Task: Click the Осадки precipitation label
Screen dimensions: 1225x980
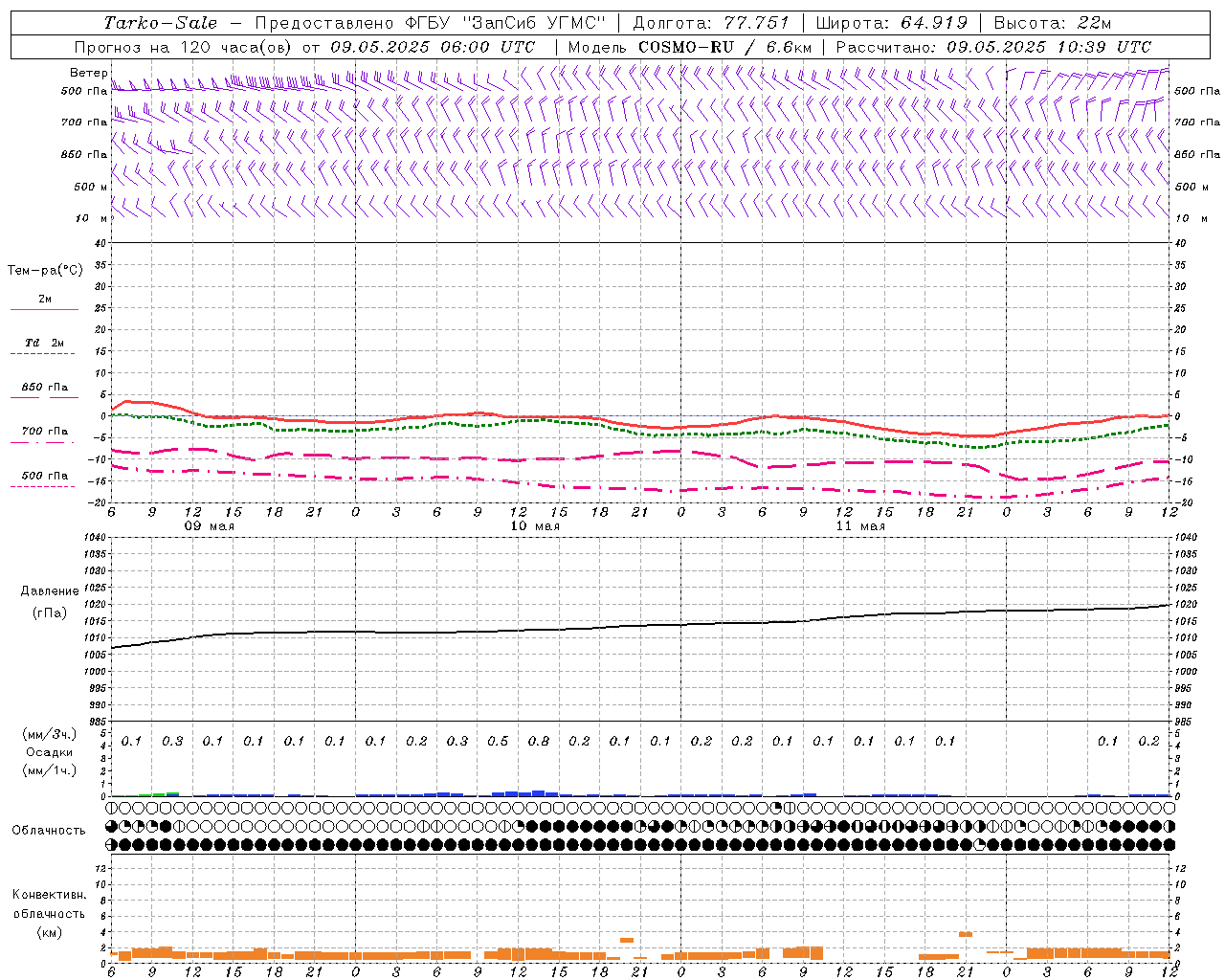Action: (49, 752)
